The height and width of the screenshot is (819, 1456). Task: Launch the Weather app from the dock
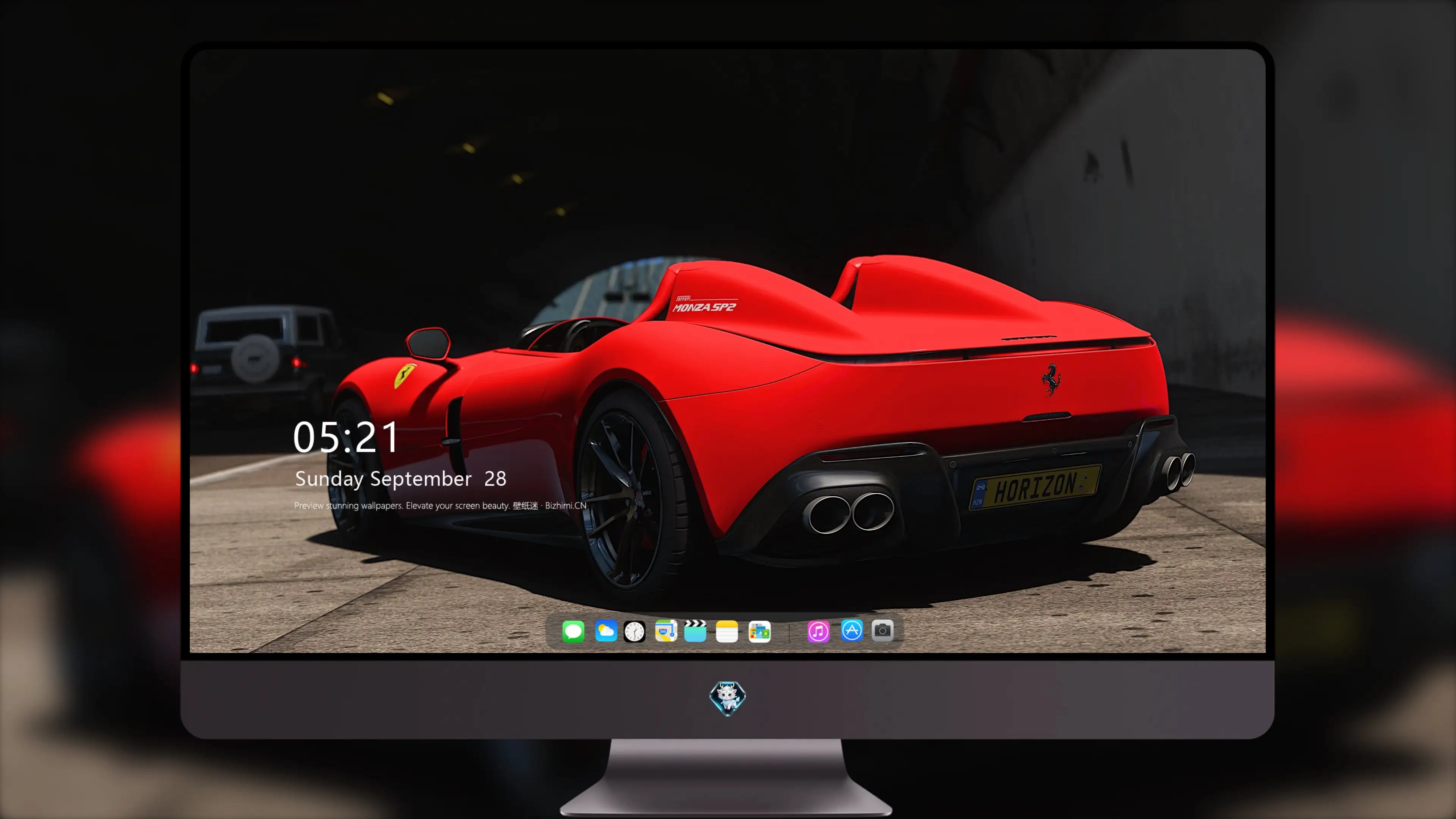(606, 631)
